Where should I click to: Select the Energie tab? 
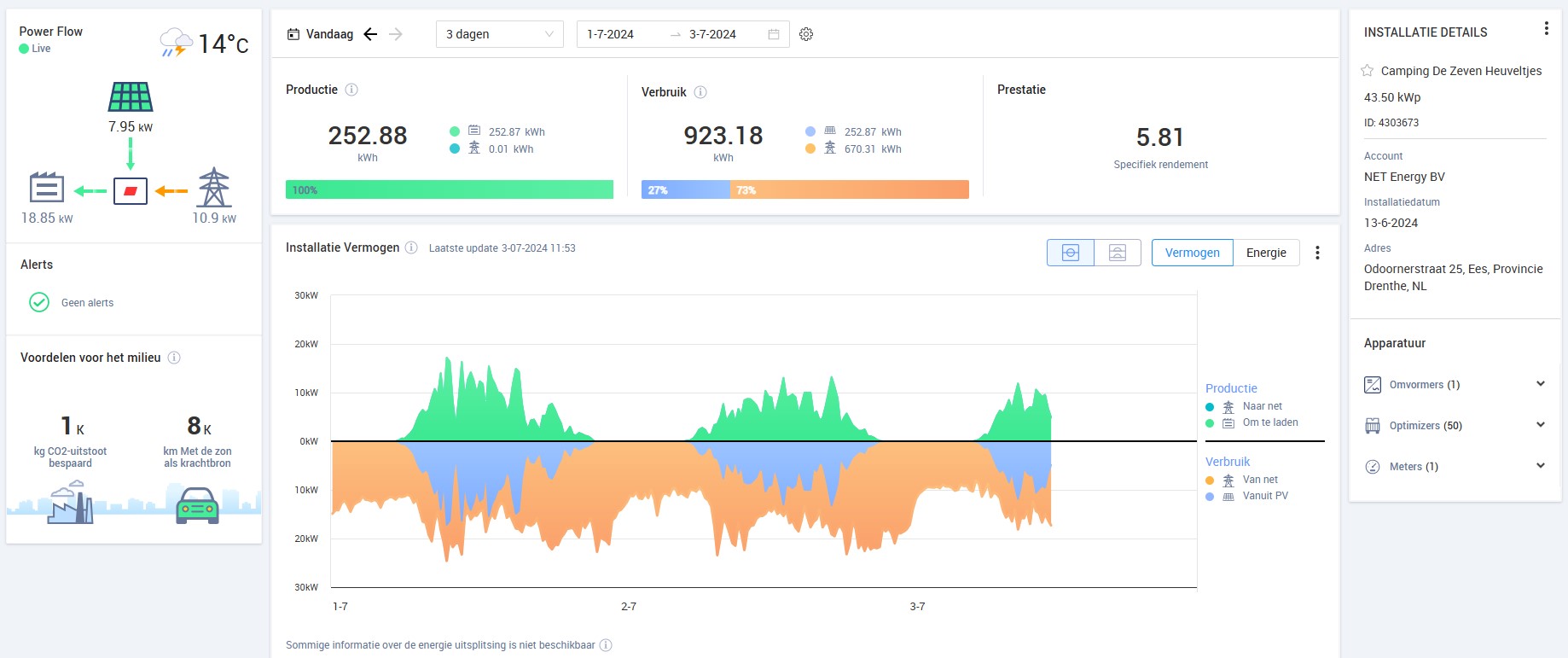tap(1266, 253)
